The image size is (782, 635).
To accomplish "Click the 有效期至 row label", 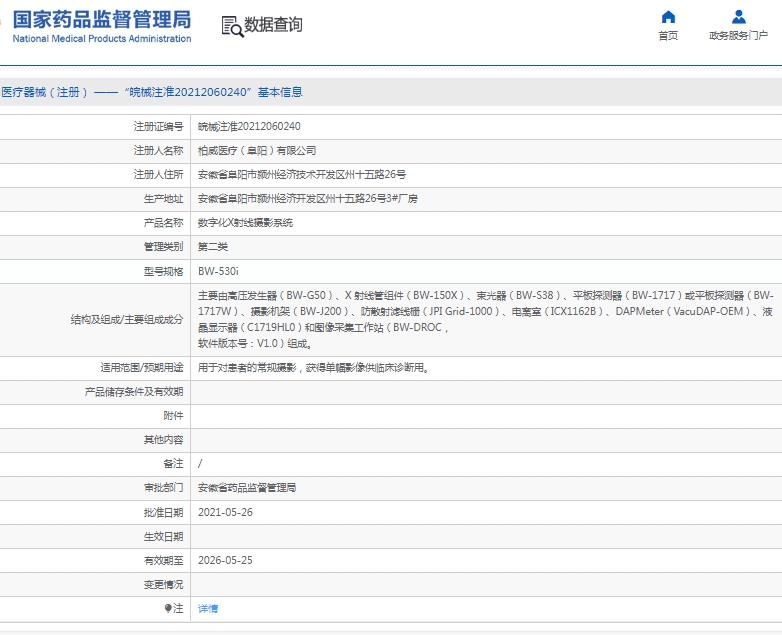I will (x=164, y=561).
